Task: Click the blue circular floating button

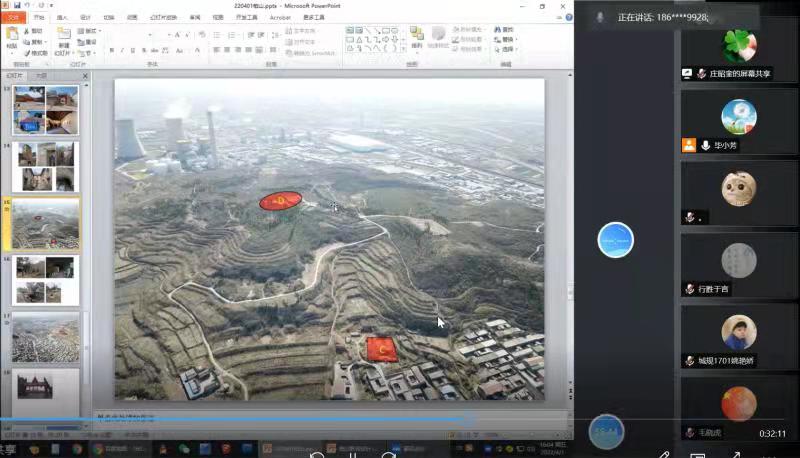Action: [x=615, y=240]
